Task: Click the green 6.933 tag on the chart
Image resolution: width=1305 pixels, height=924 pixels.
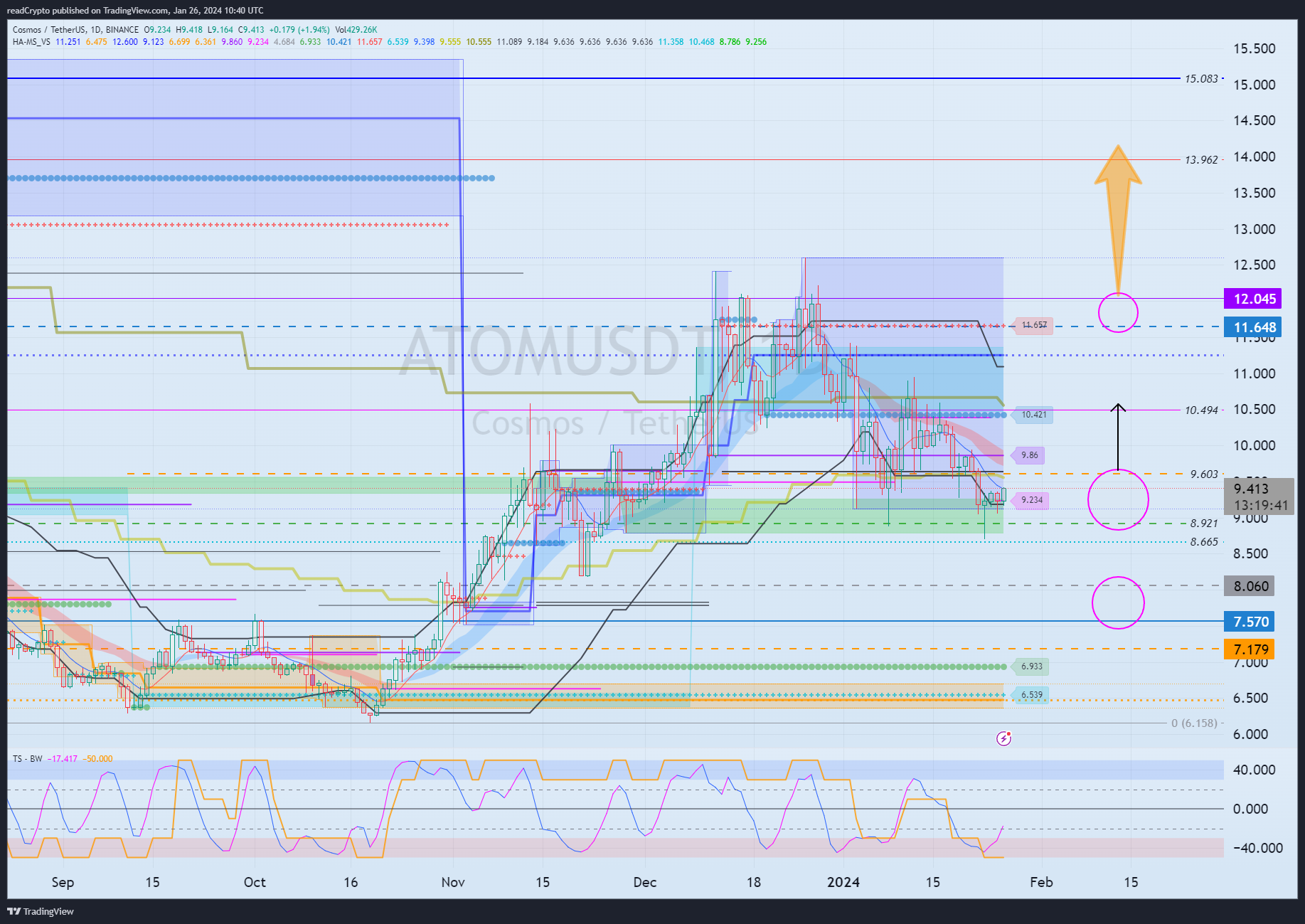Action: (1032, 667)
